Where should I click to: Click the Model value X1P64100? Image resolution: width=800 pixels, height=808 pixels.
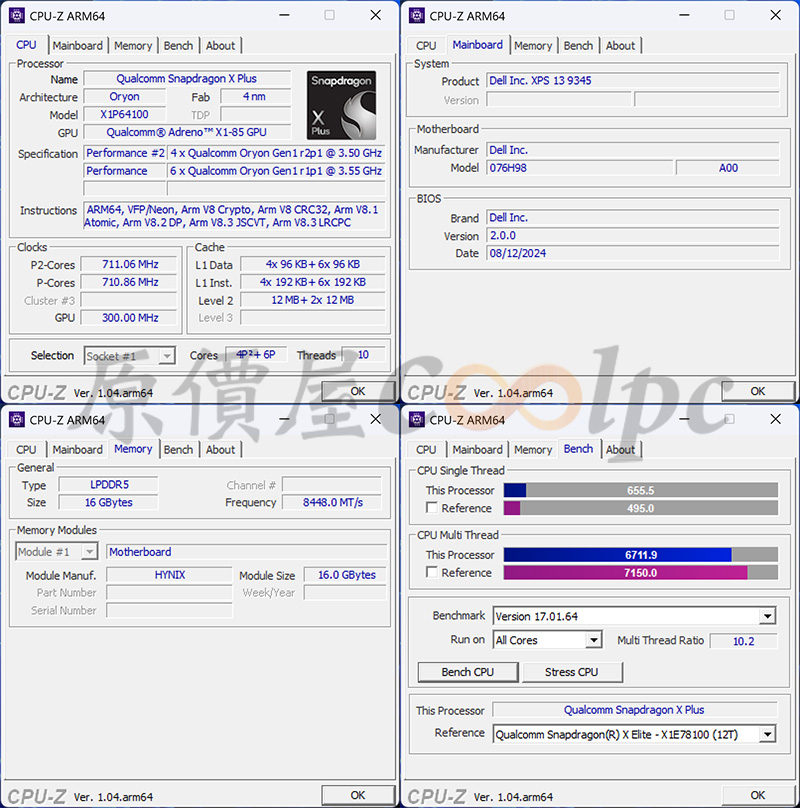125,114
